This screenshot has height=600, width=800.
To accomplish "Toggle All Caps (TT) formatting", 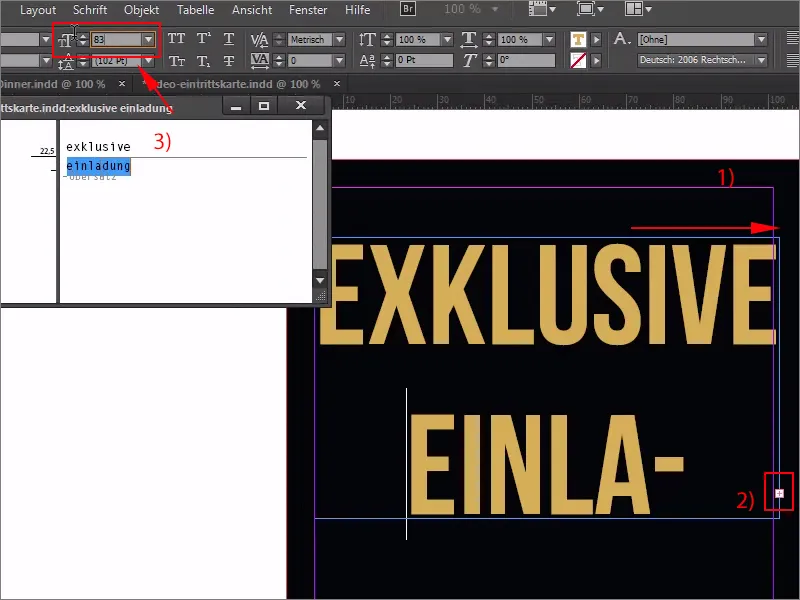I will (x=177, y=39).
